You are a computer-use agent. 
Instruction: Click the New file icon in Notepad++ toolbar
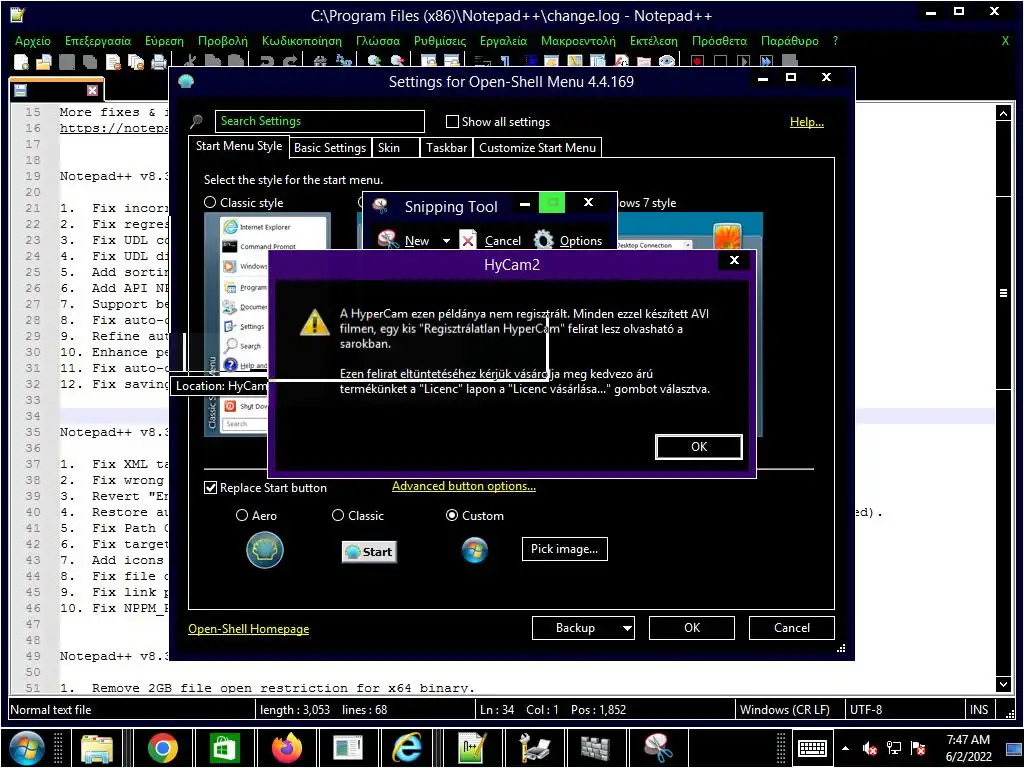coord(21,62)
